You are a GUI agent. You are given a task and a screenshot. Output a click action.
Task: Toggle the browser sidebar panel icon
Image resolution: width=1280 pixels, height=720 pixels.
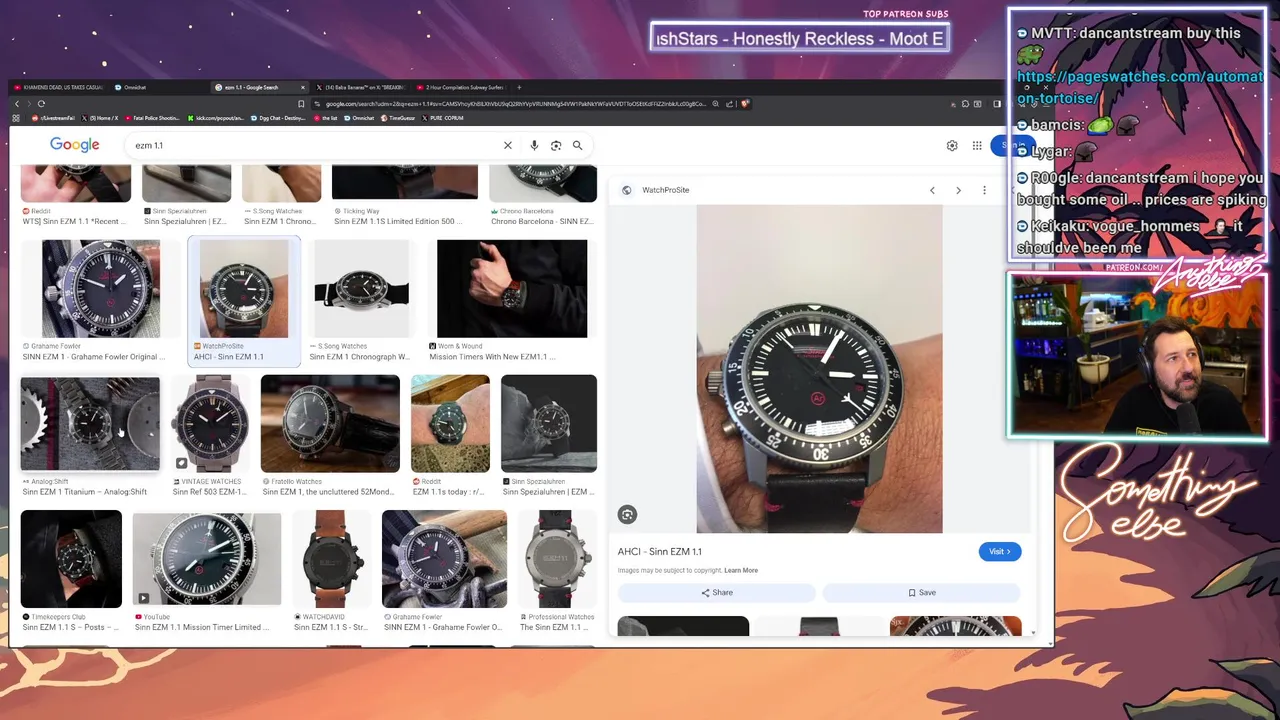click(997, 104)
